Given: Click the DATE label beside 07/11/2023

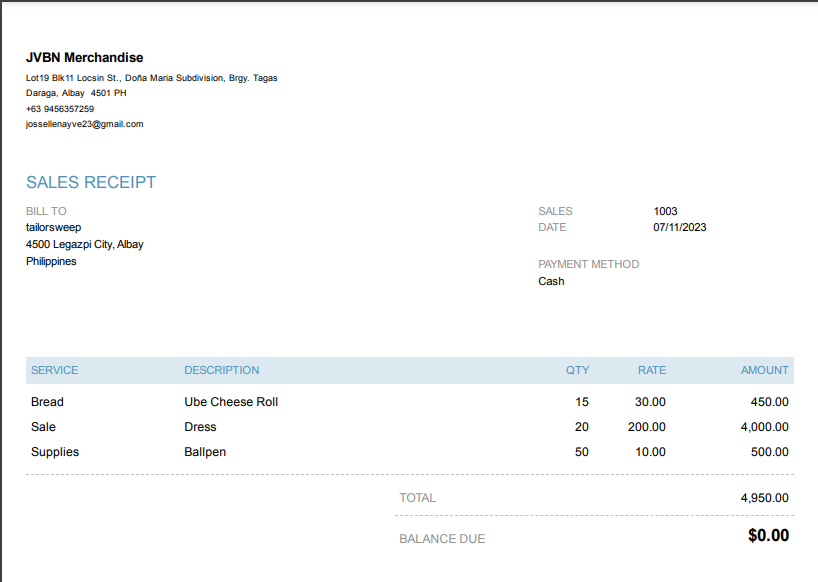Looking at the screenshot, I should coord(552,227).
